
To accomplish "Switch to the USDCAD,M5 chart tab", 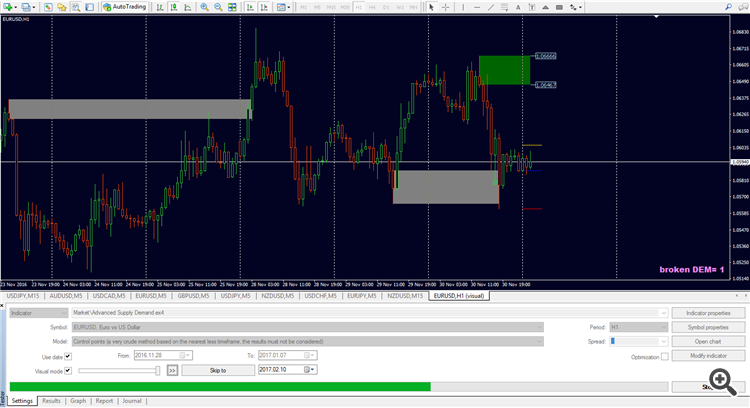I will (109, 296).
